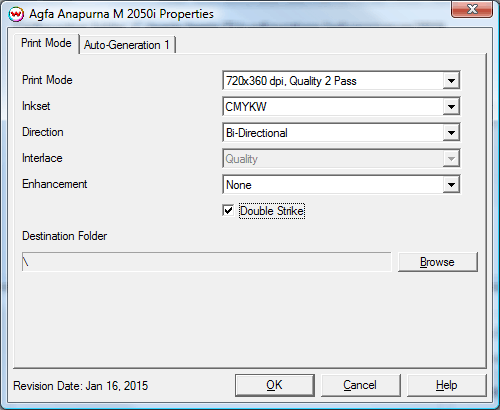Image resolution: width=500 pixels, height=410 pixels.
Task: Open the Direction Bi-Directional dropdown arrow
Action: click(x=451, y=133)
